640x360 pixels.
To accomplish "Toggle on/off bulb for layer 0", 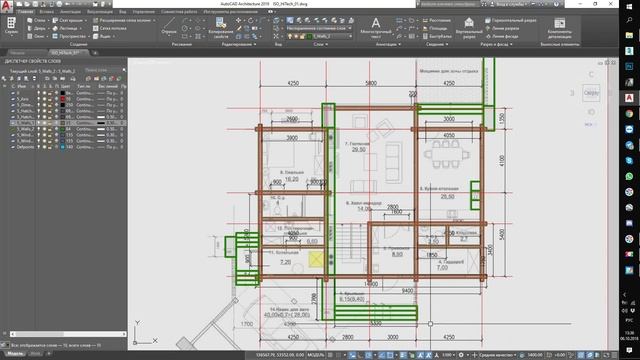I will (39, 93).
